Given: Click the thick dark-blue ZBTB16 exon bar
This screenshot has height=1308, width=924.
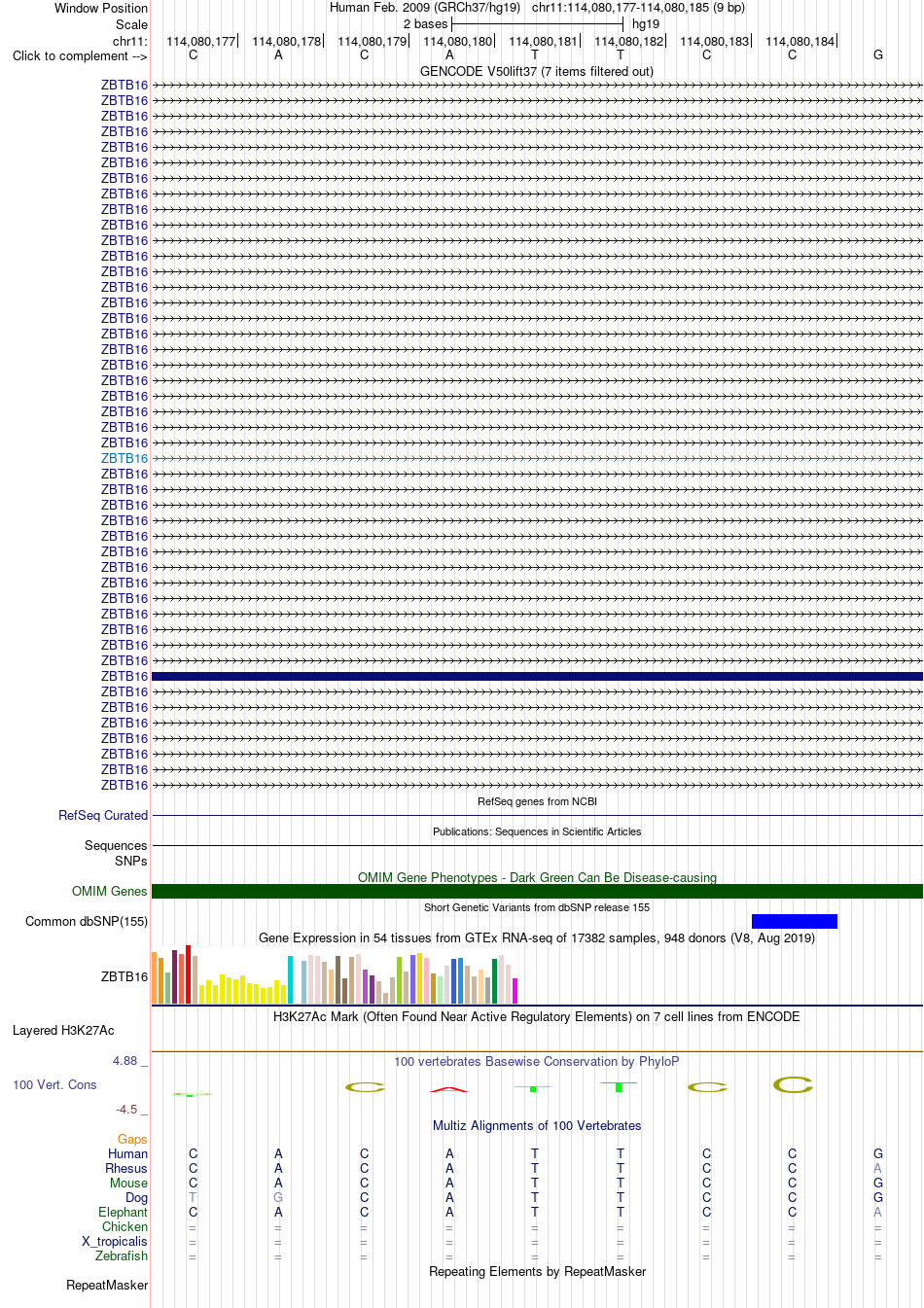Looking at the screenshot, I should (537, 676).
